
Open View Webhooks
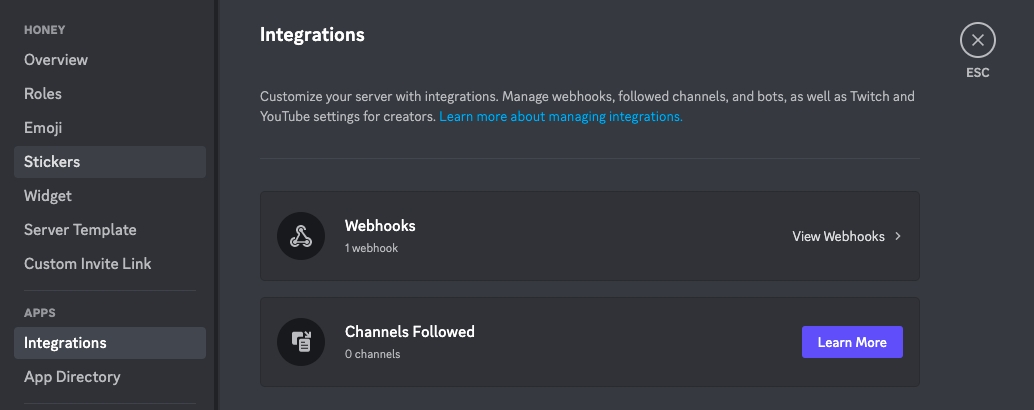coord(838,236)
